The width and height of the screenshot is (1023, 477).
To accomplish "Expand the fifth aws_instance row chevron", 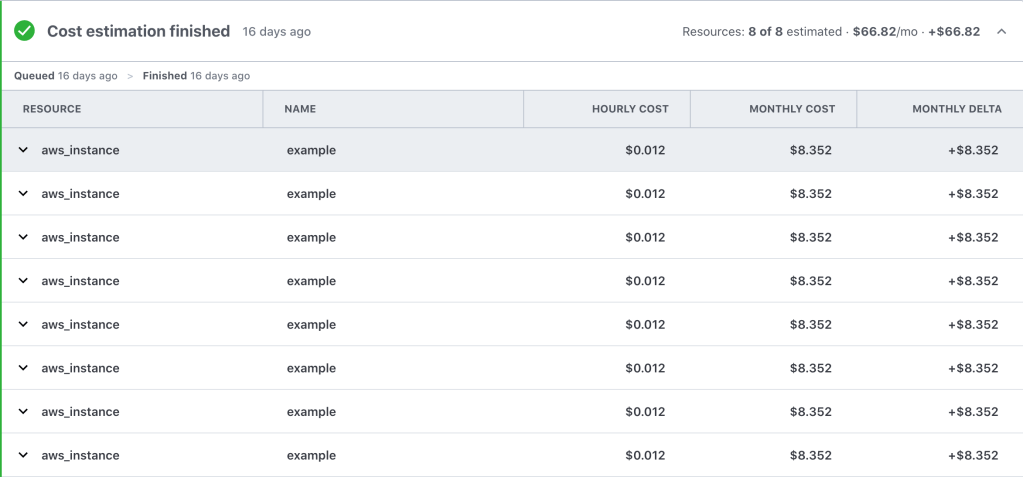I will click(x=23, y=324).
